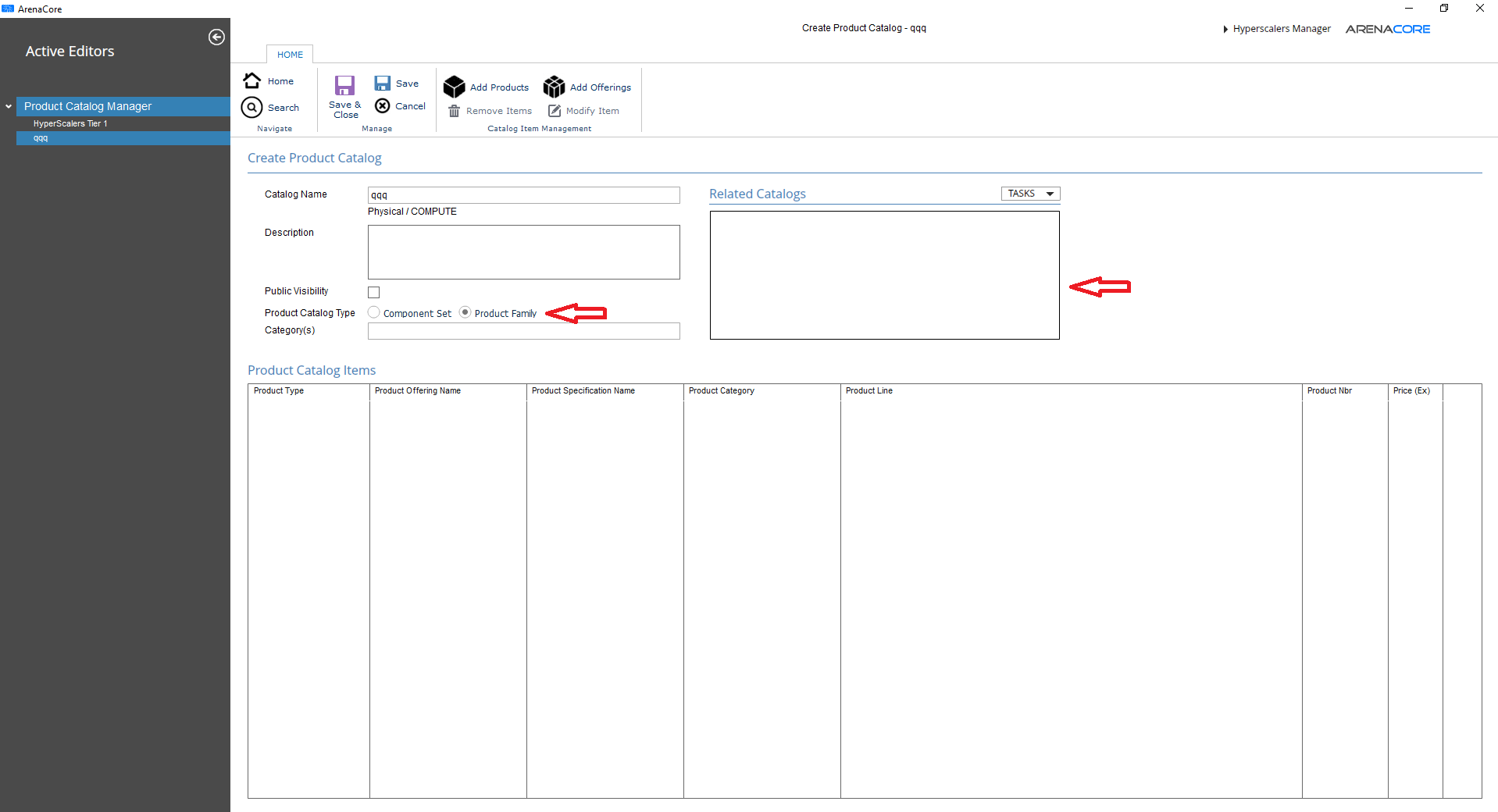1498x812 pixels.
Task: Select the Component Set radio button
Action: click(x=374, y=312)
